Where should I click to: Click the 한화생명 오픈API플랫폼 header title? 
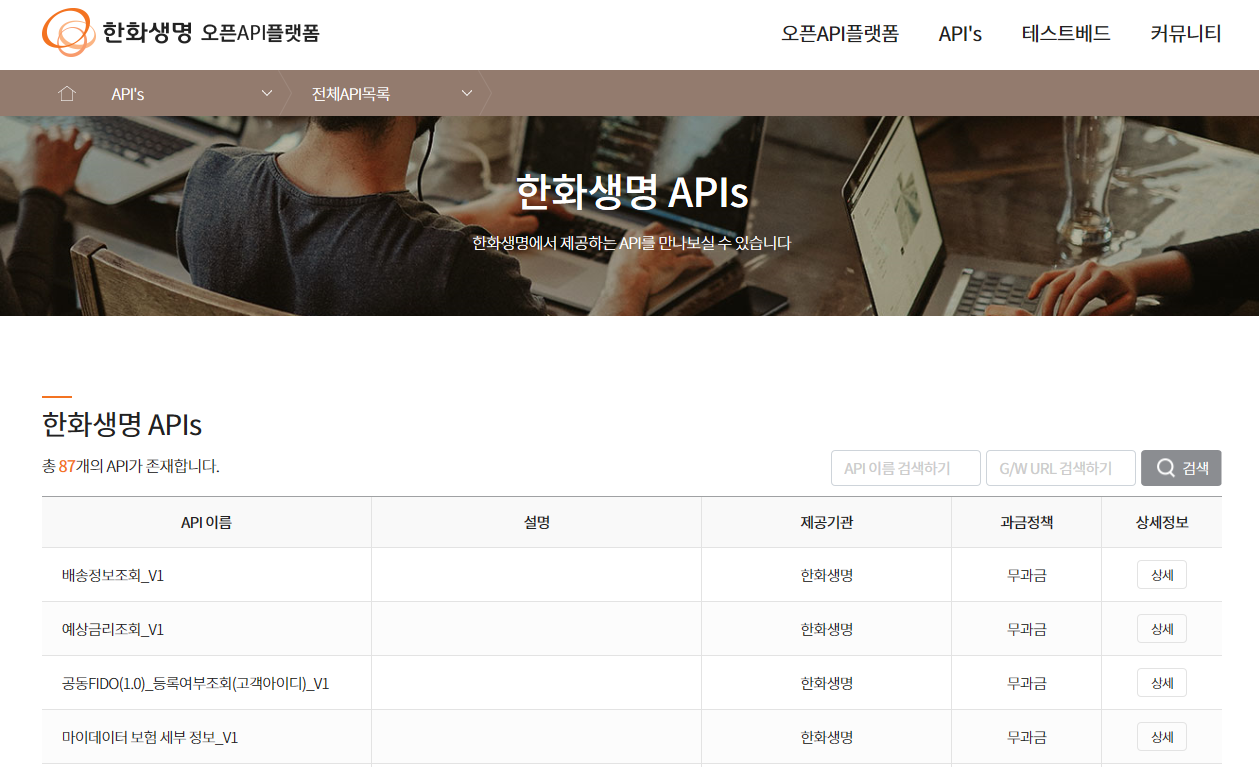211,33
